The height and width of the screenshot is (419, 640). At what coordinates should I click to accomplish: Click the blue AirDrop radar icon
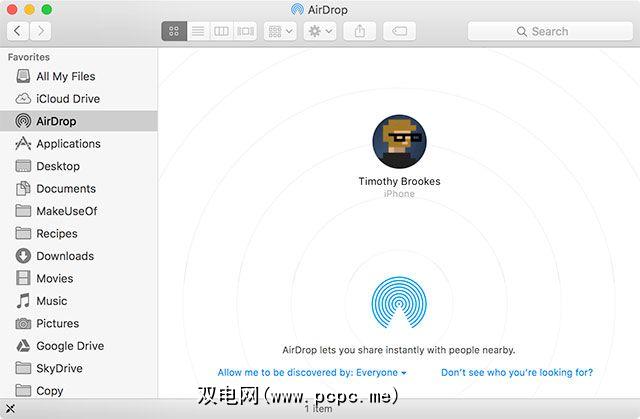[399, 303]
